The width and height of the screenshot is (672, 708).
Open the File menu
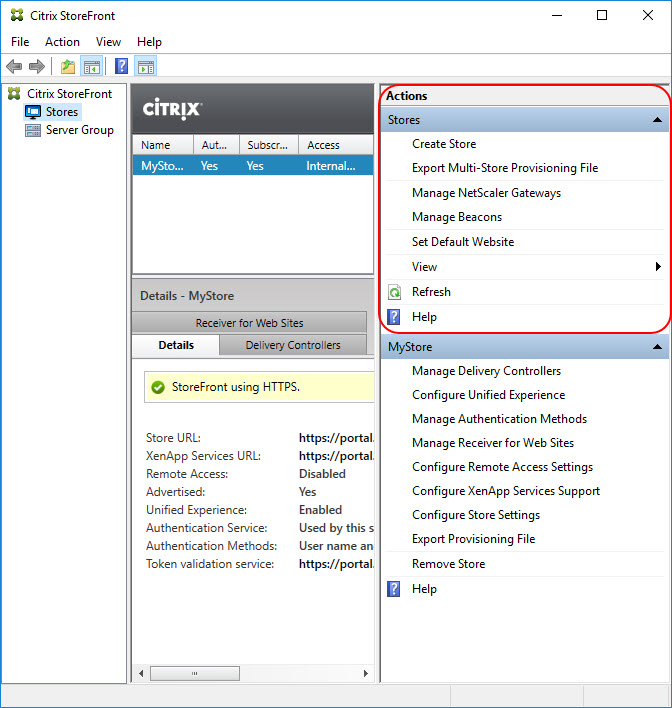[20, 42]
